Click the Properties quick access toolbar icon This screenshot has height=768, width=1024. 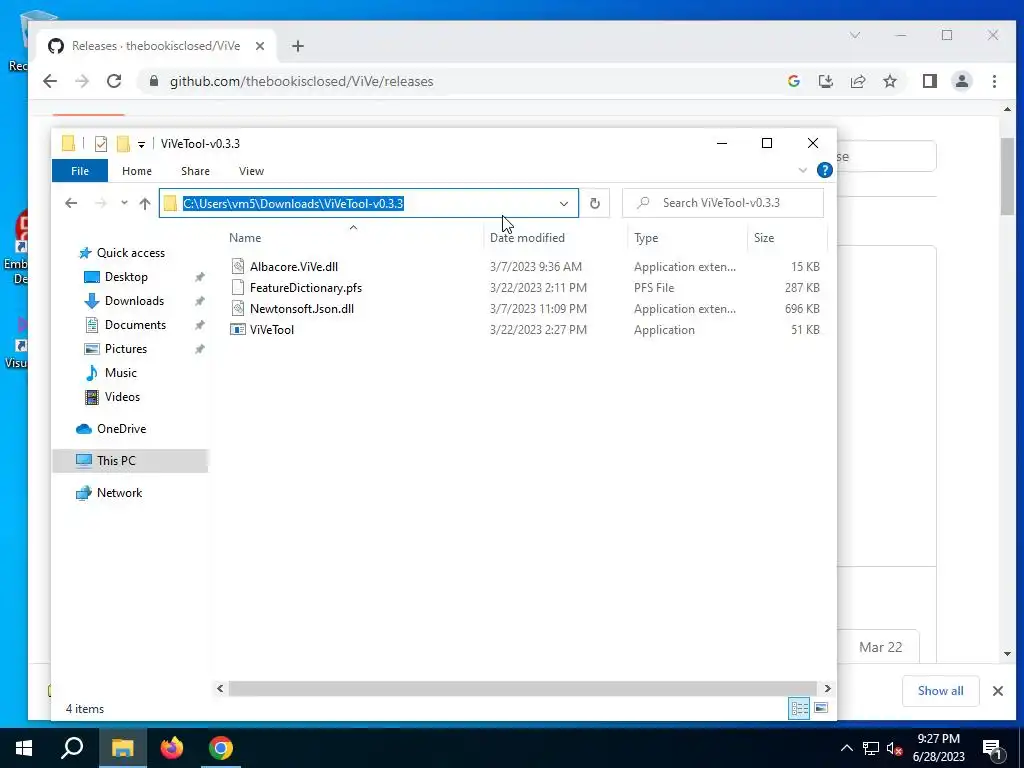click(101, 144)
